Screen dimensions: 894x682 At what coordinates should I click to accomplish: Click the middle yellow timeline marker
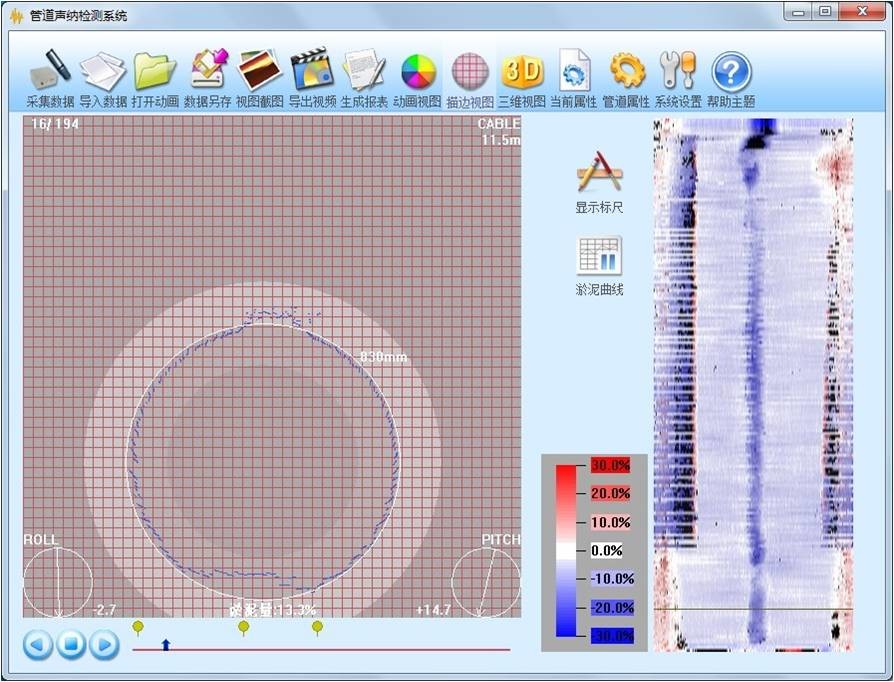pos(243,628)
